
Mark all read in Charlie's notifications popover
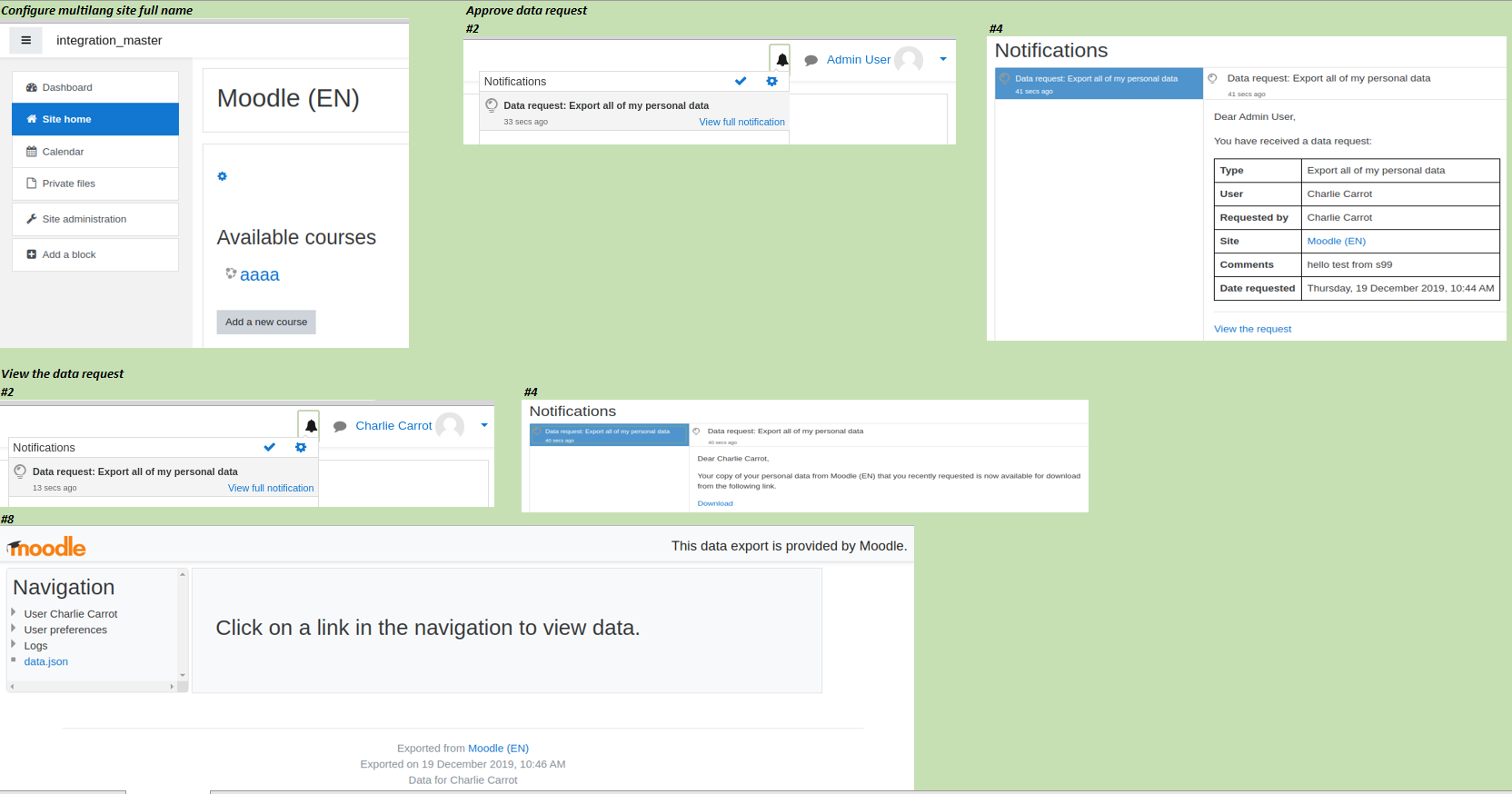point(269,447)
